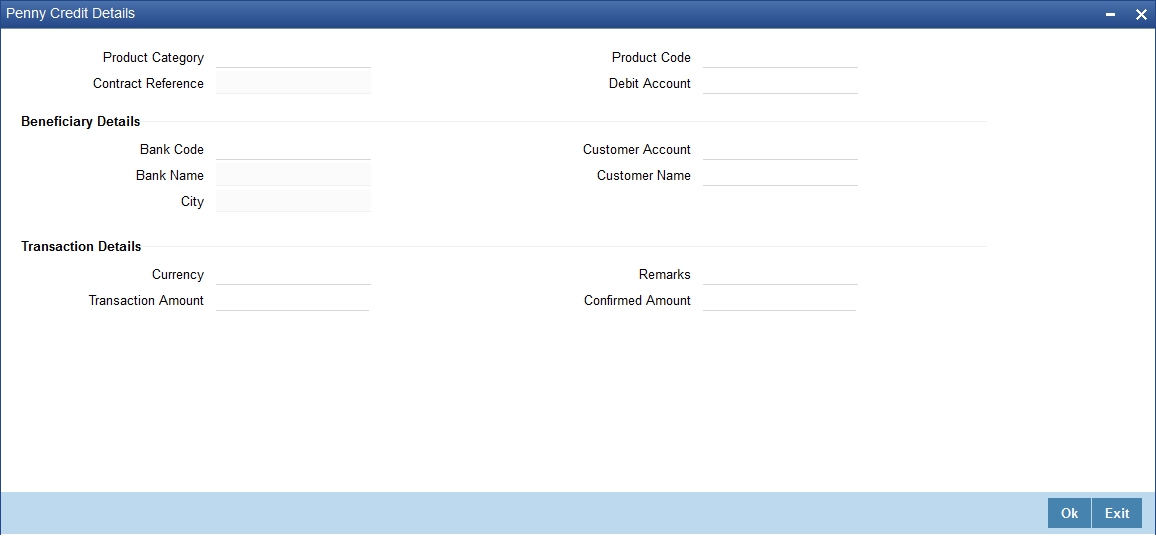Focus the Customer Name field
Screen dimensions: 1156x541
click(780, 175)
